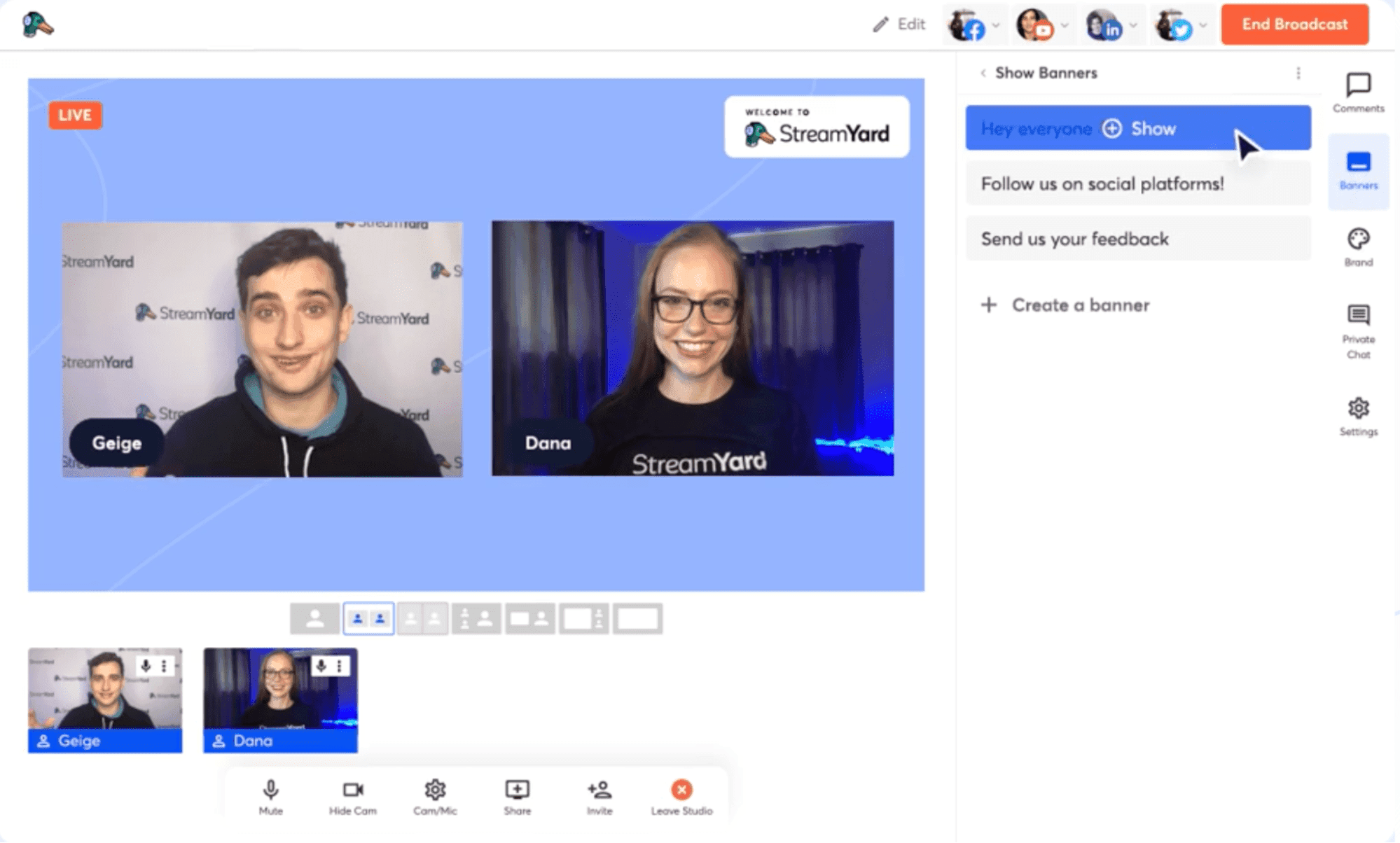Select the screen with side thumbnails layout
This screenshot has width=1400, height=843.
tap(583, 619)
